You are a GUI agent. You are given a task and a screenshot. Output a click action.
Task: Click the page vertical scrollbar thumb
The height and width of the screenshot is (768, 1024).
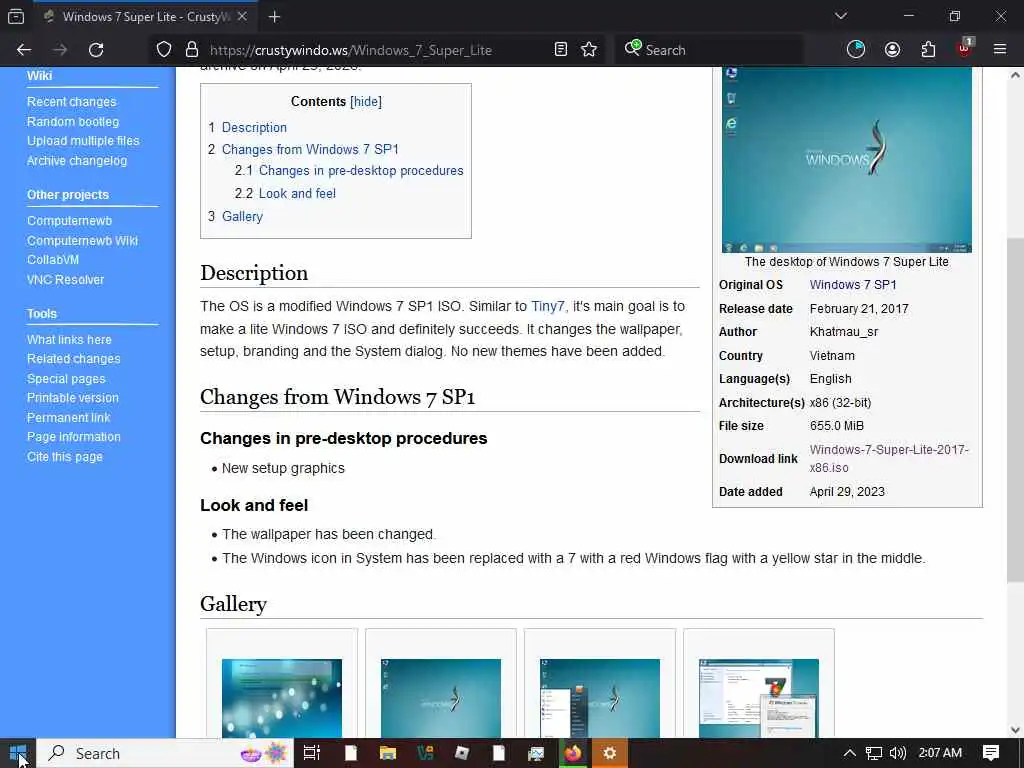point(1015,410)
